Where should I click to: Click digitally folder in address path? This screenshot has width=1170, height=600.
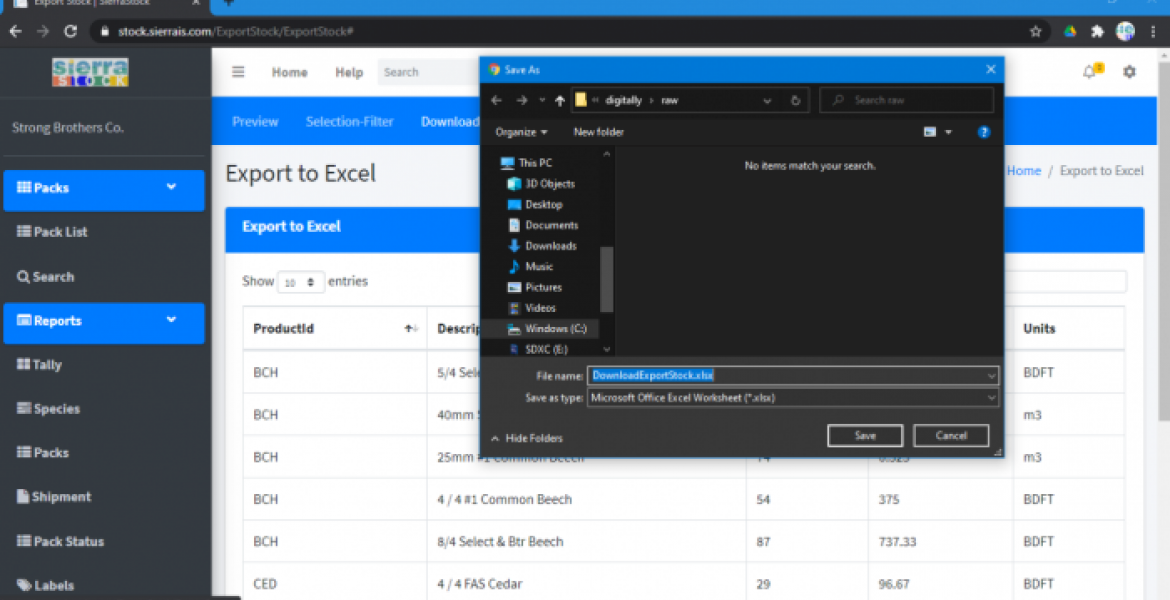623,101
